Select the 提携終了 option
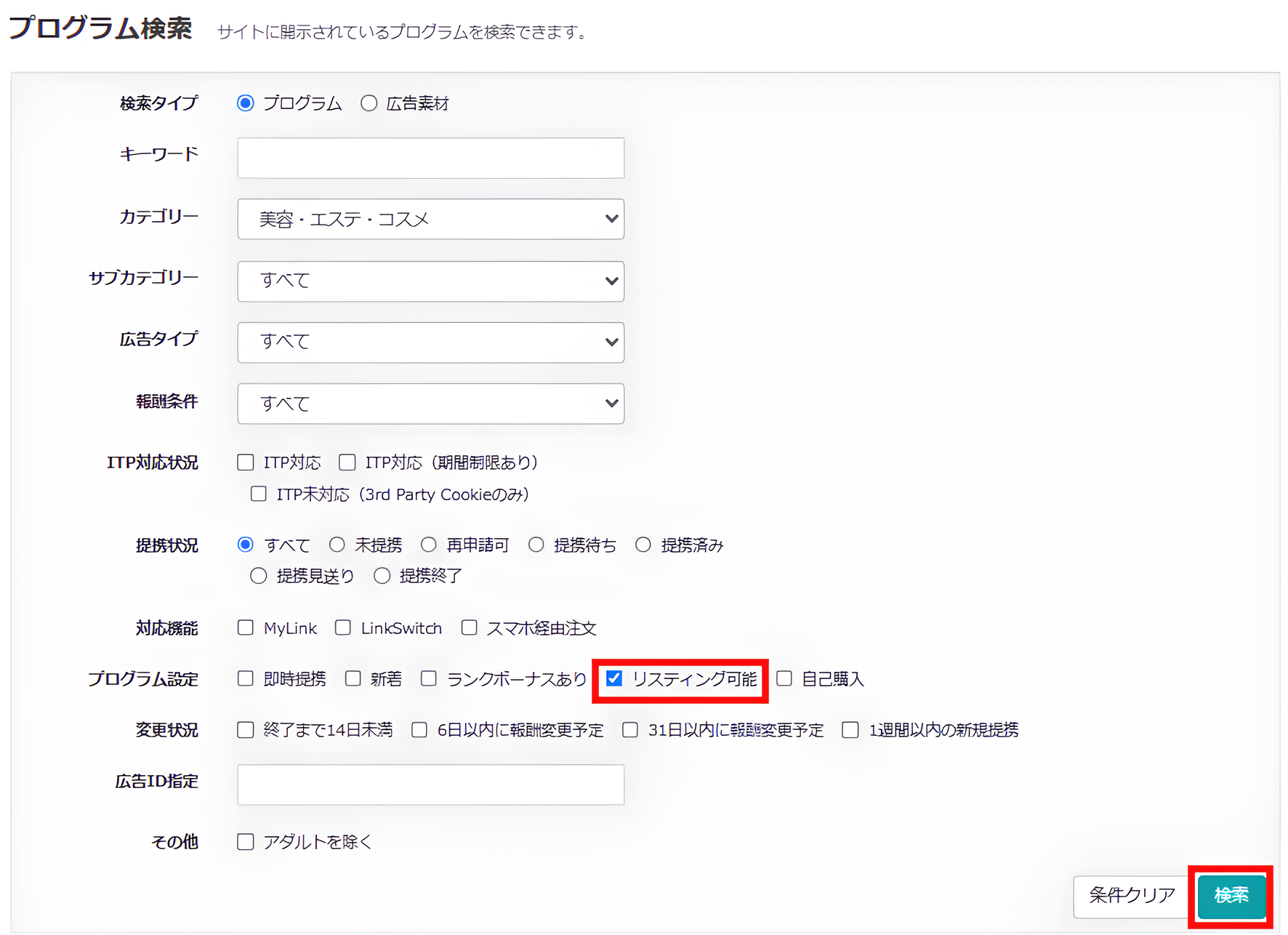 tap(382, 575)
